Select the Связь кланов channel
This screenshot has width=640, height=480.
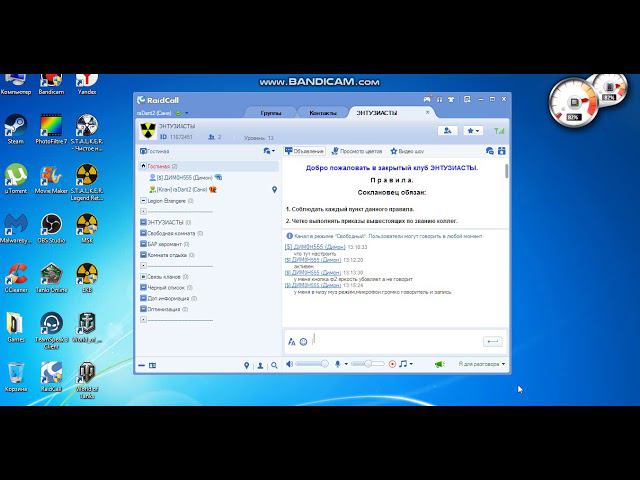pyautogui.click(x=164, y=277)
